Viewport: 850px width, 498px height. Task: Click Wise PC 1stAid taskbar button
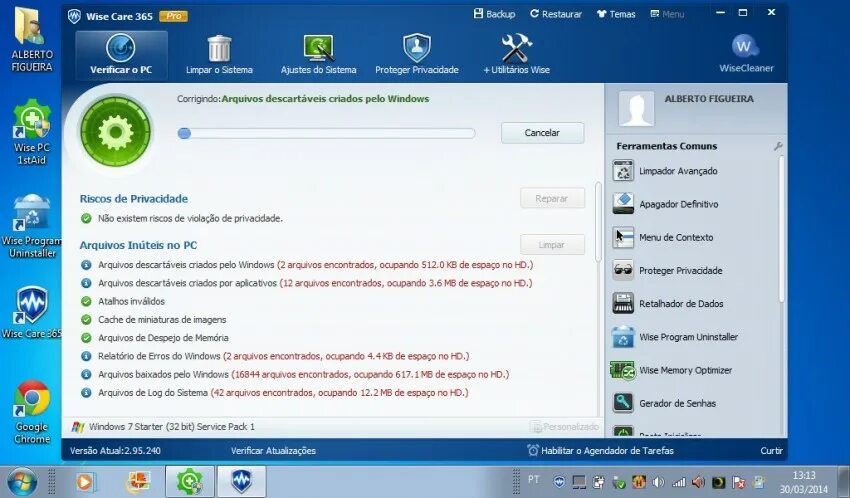190,481
